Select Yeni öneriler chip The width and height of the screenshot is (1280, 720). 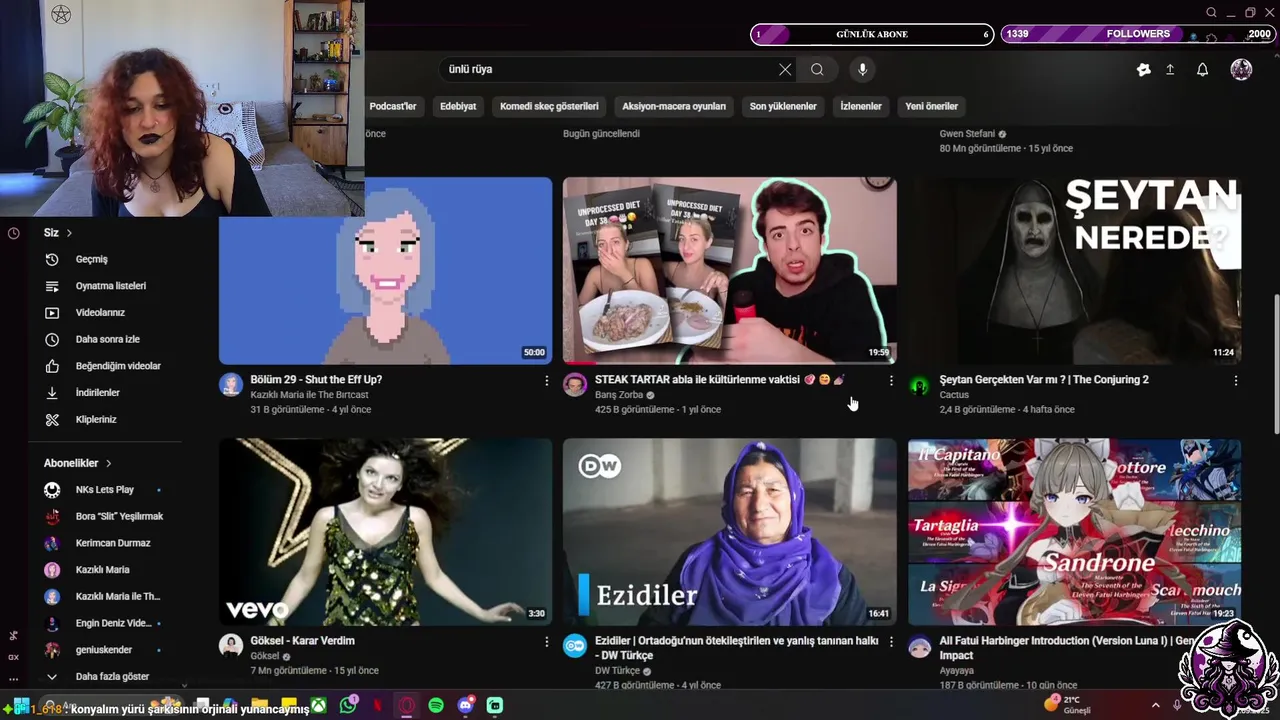[x=932, y=106]
